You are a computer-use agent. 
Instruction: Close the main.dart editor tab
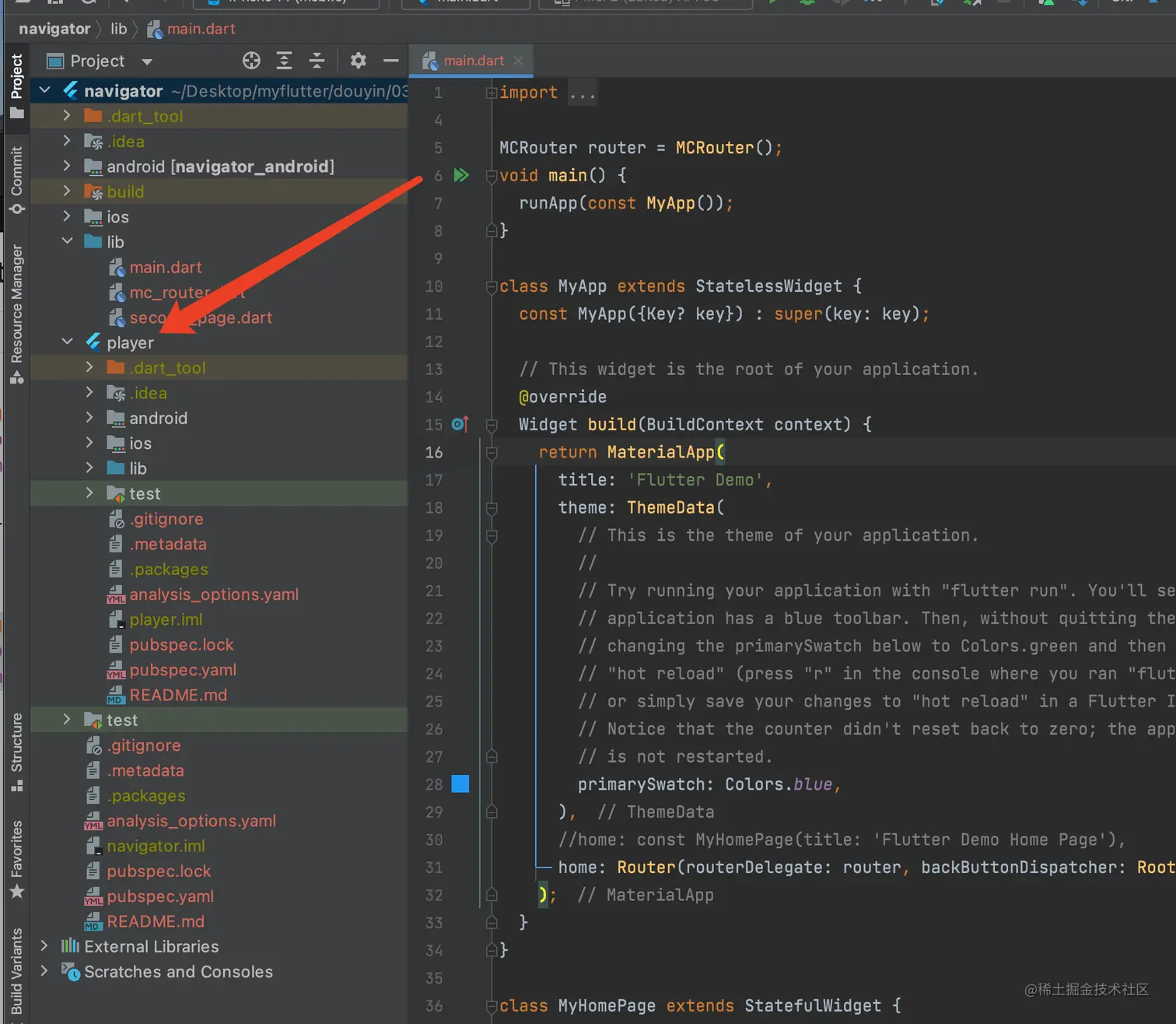tap(518, 61)
